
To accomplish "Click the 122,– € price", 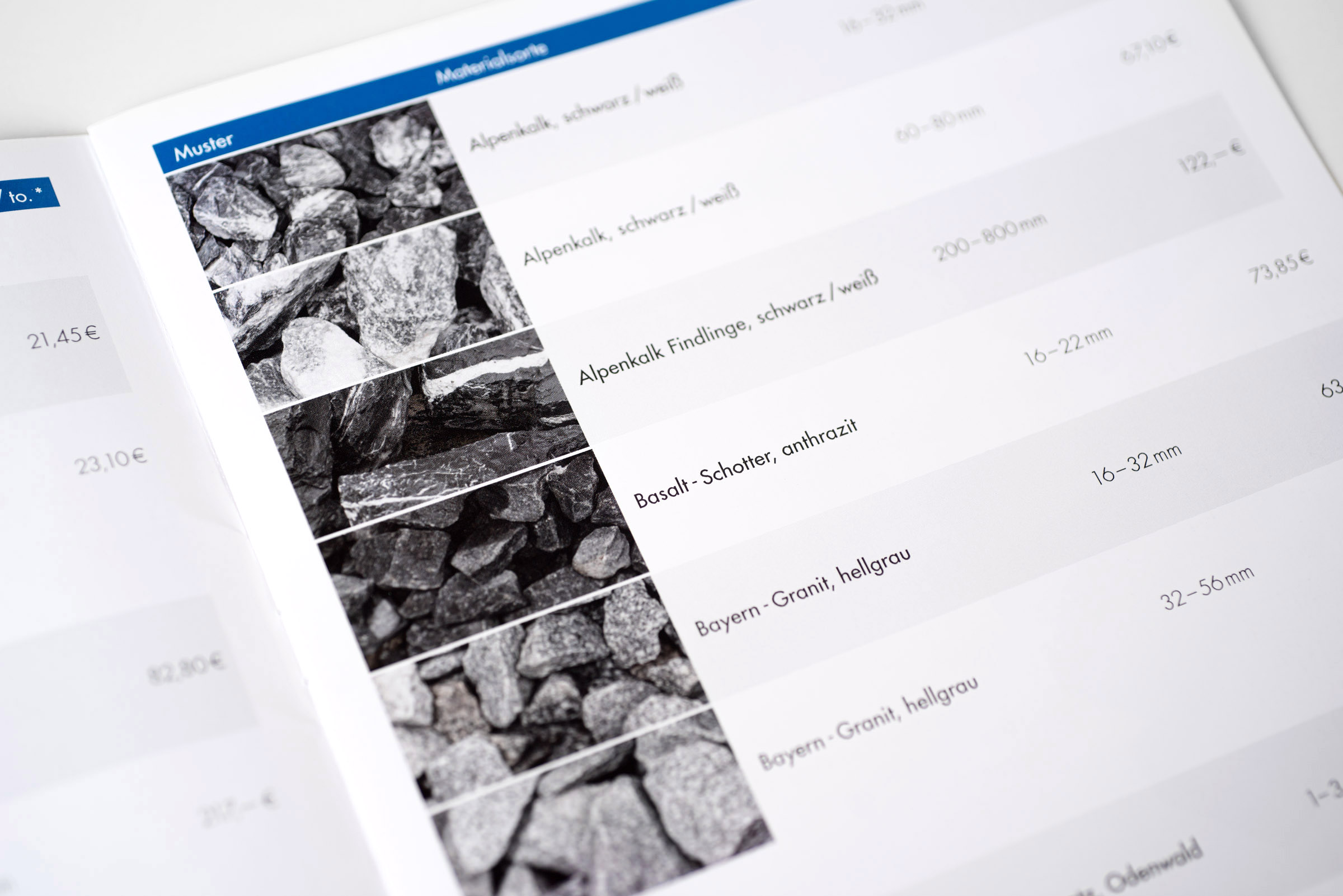I will (x=1211, y=158).
